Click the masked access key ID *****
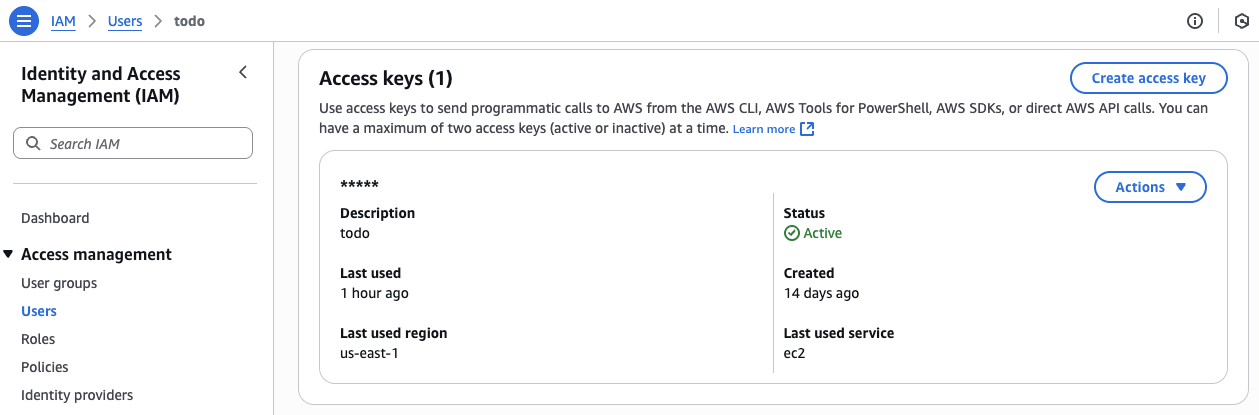 point(359,186)
